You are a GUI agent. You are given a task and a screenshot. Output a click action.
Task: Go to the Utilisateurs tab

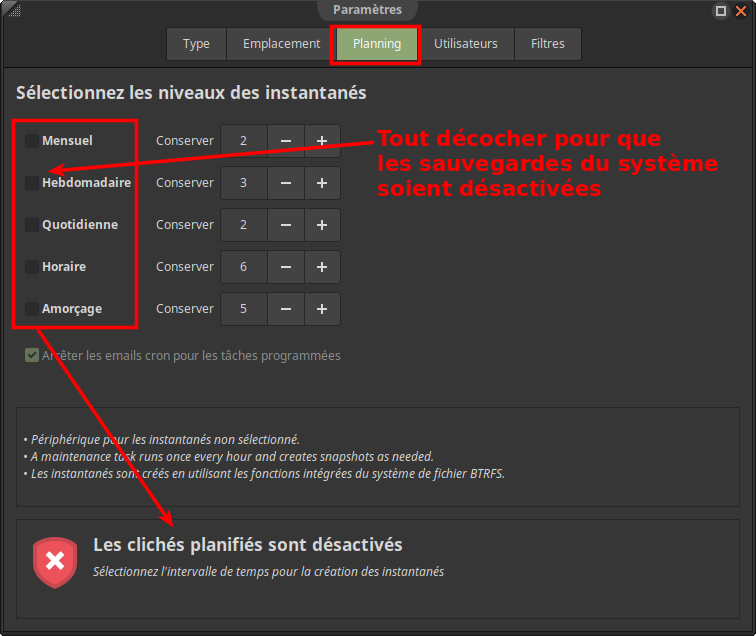pyautogui.click(x=465, y=44)
